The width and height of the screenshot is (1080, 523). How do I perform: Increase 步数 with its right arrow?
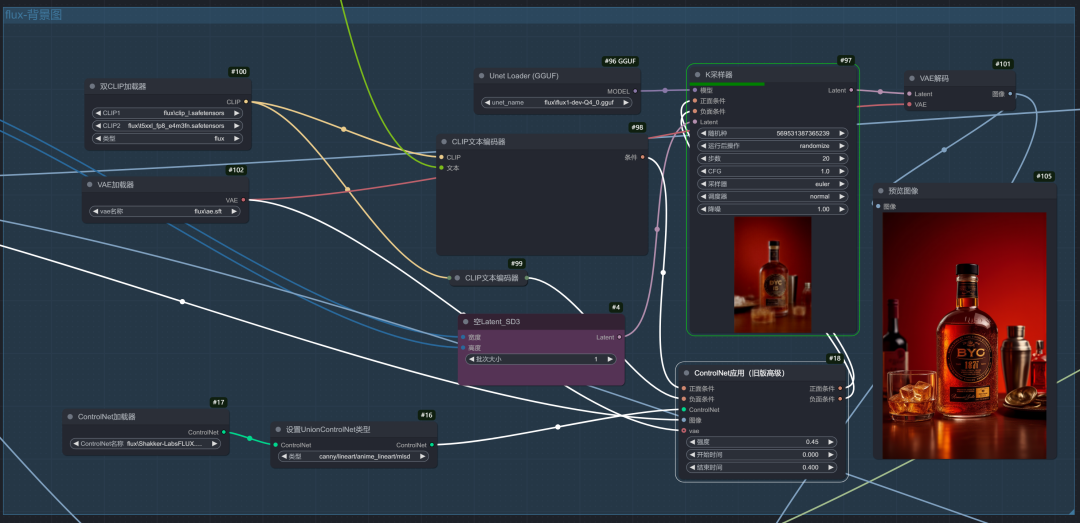pos(842,158)
